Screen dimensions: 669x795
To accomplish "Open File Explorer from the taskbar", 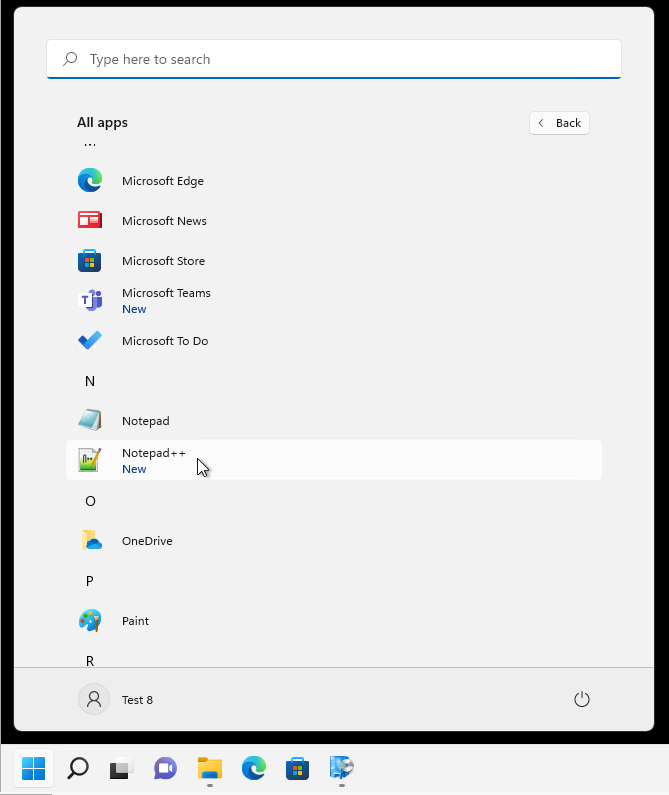I will (209, 768).
